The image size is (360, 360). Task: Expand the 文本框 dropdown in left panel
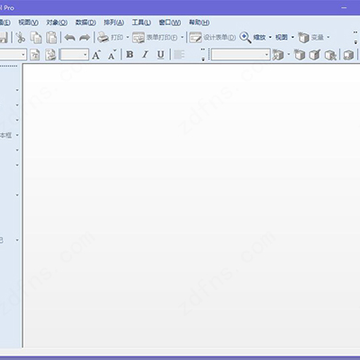tap(17, 135)
